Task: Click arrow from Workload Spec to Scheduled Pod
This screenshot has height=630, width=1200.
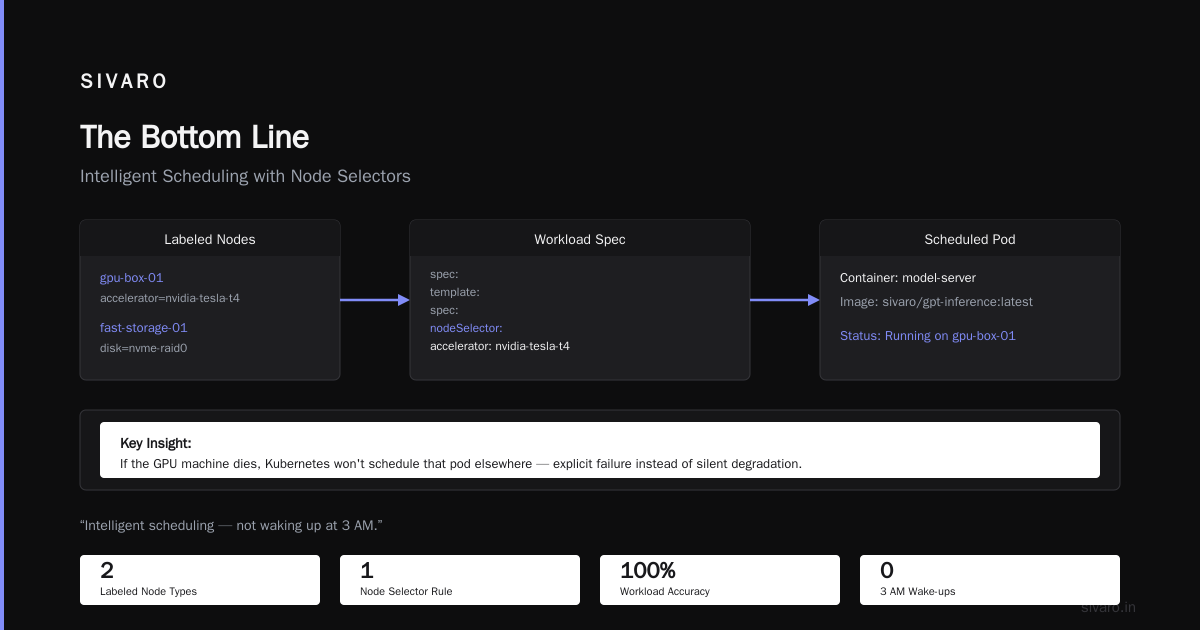Action: coord(785,300)
